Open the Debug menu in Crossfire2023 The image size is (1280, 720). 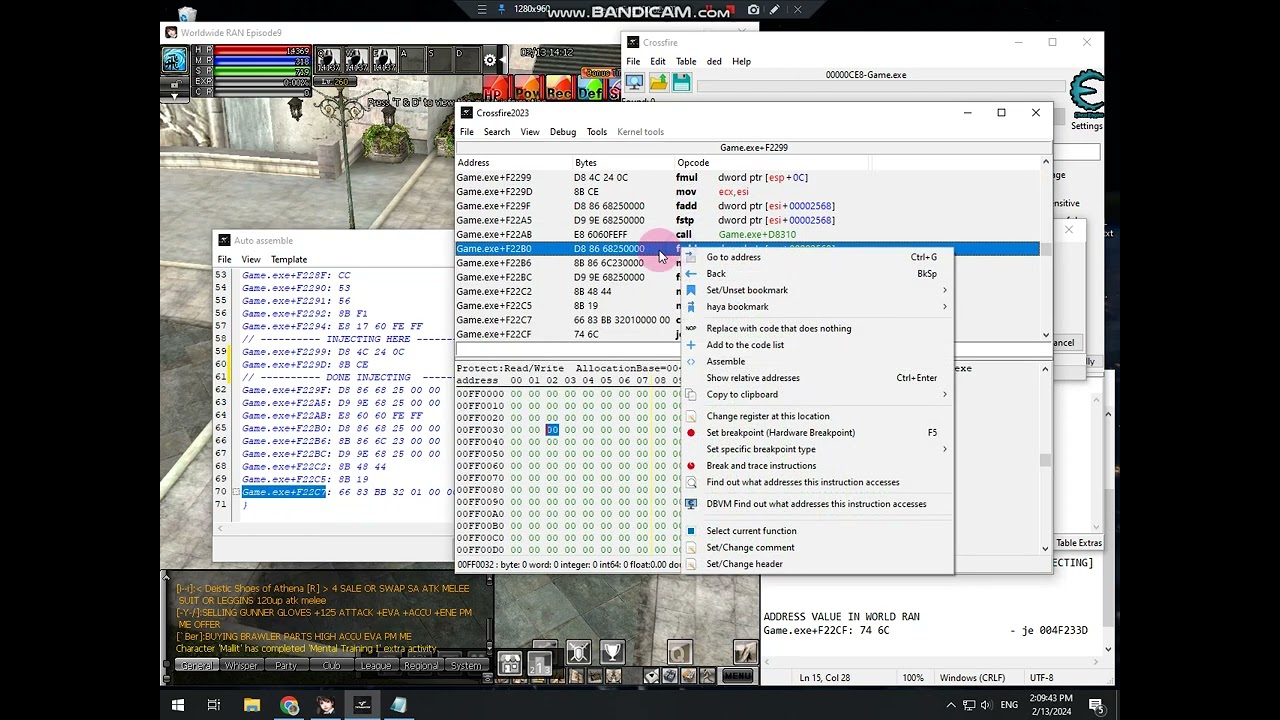(x=562, y=132)
